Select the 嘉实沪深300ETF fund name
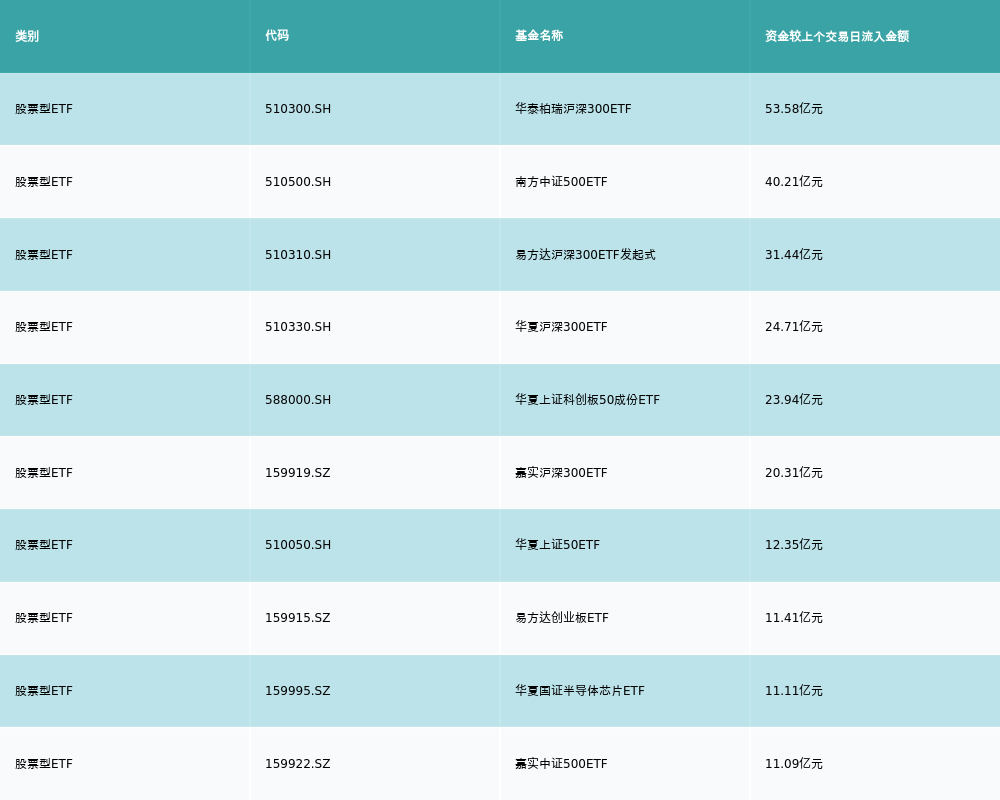This screenshot has height=800, width=1000. 561,473
